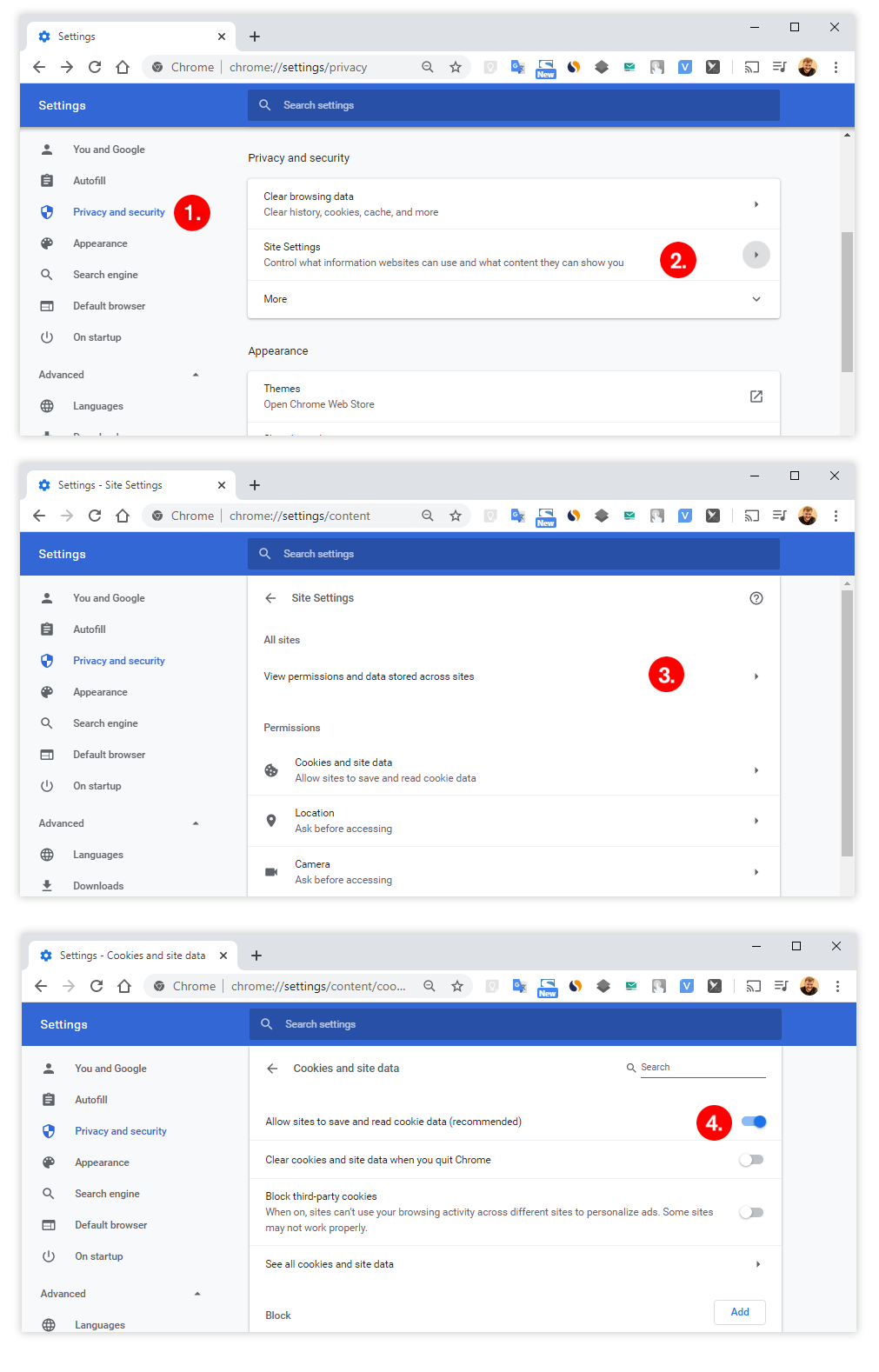Screen dimensions: 879x1372
Task: Go back using the arrow beside the Cookies and site data heading
Action: click(x=272, y=1069)
